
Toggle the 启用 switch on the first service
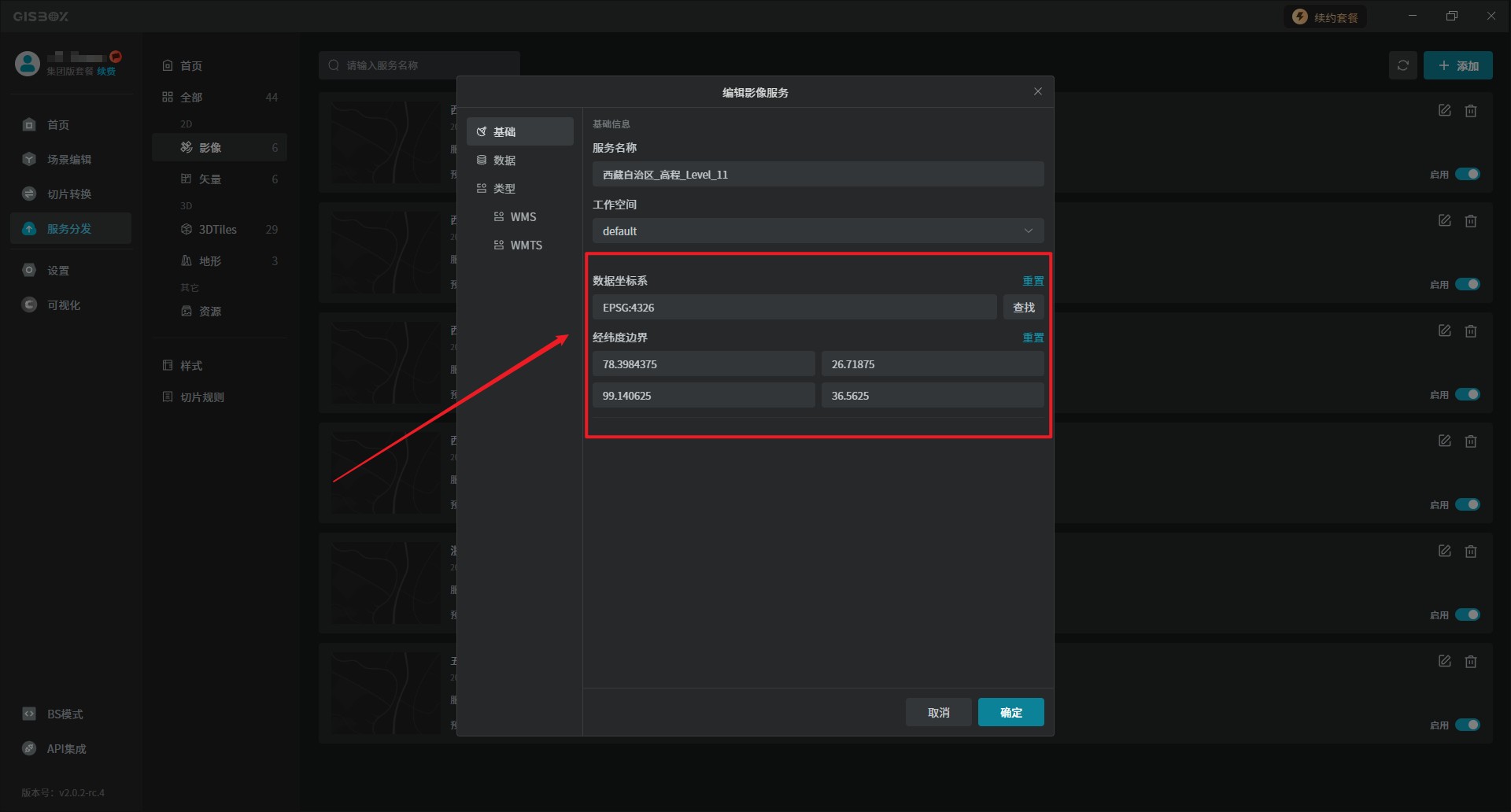[1467, 174]
